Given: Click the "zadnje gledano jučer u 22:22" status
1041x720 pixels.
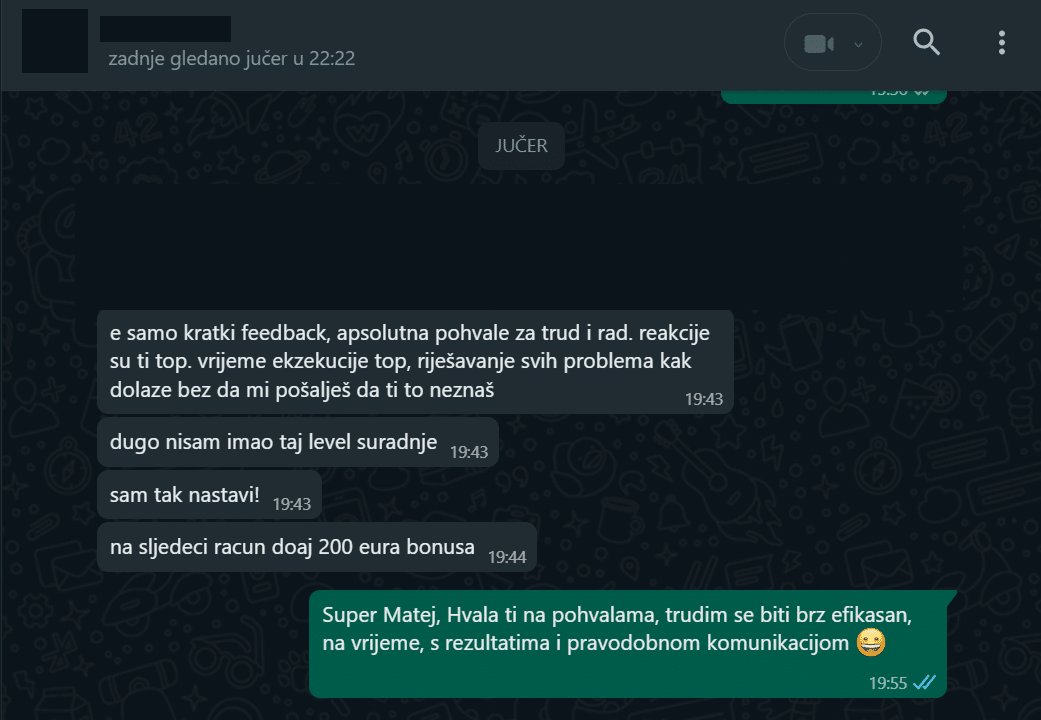Looking at the screenshot, I should (x=232, y=58).
